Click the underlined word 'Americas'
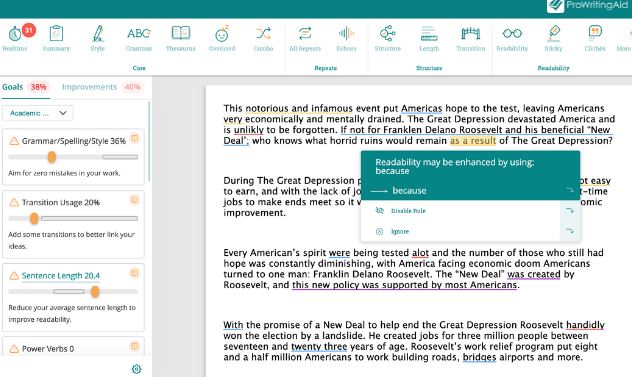This screenshot has width=632, height=377. coord(422,108)
